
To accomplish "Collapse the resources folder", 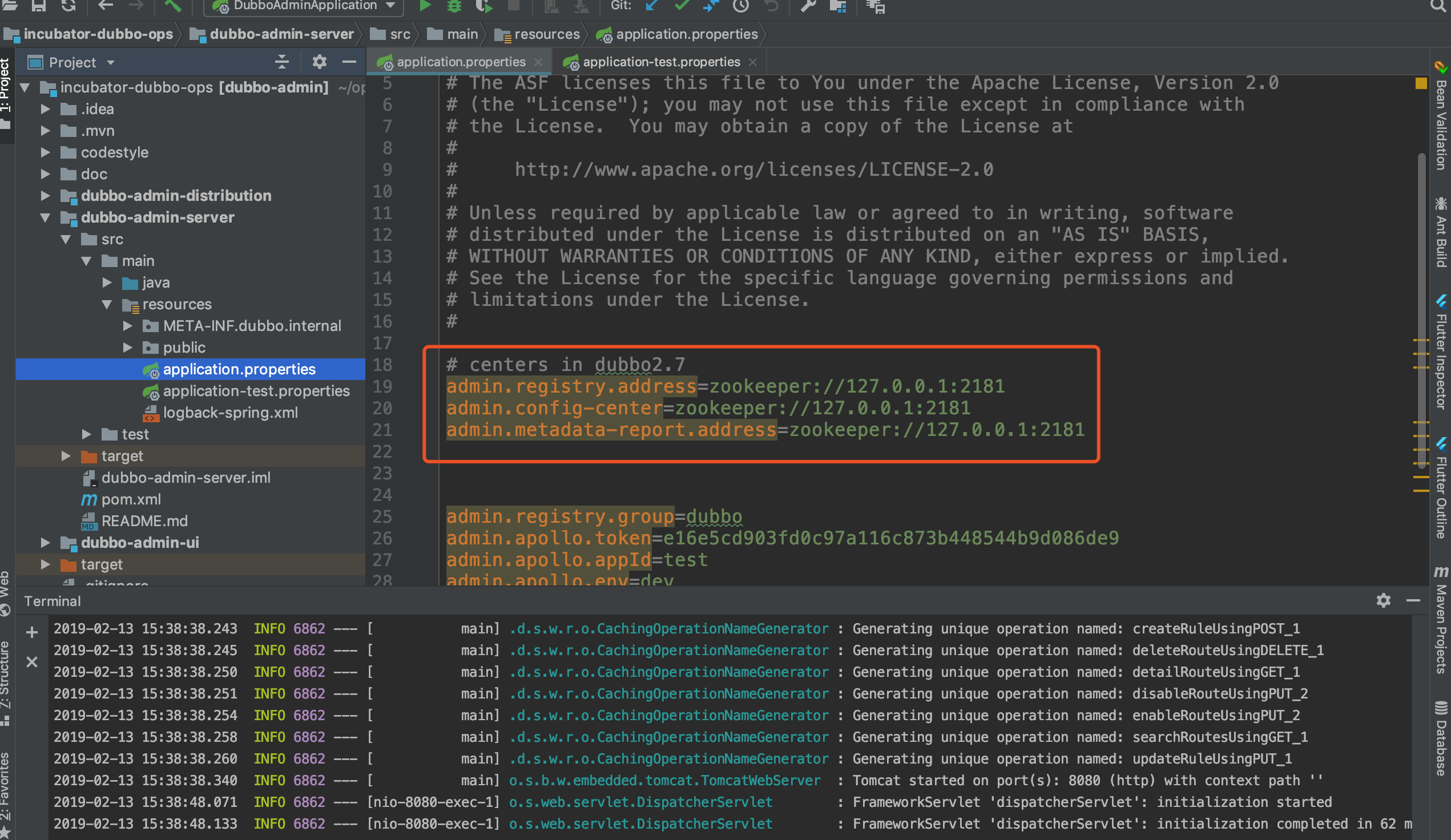I will [x=107, y=304].
